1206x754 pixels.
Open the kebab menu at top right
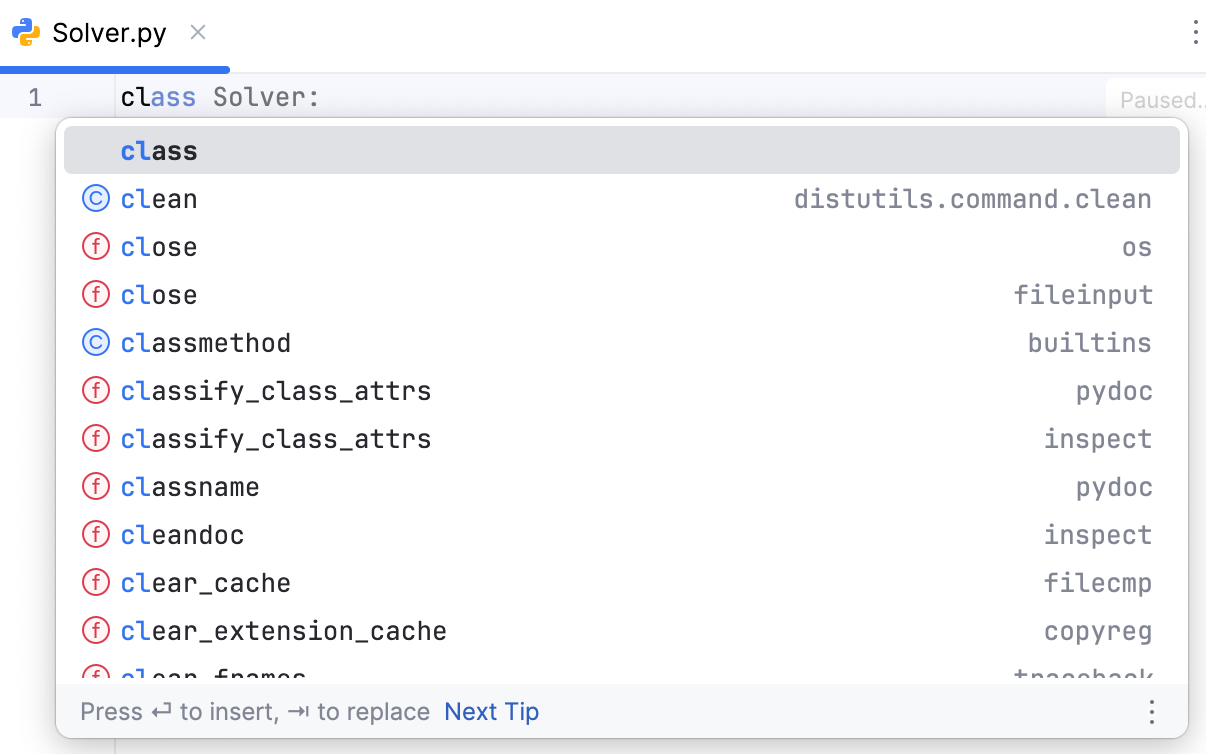point(1196,33)
